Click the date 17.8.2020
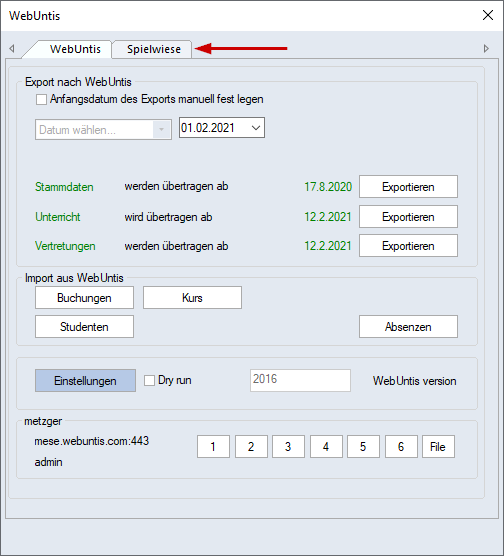Screen dimensions: 504x556 (328, 187)
